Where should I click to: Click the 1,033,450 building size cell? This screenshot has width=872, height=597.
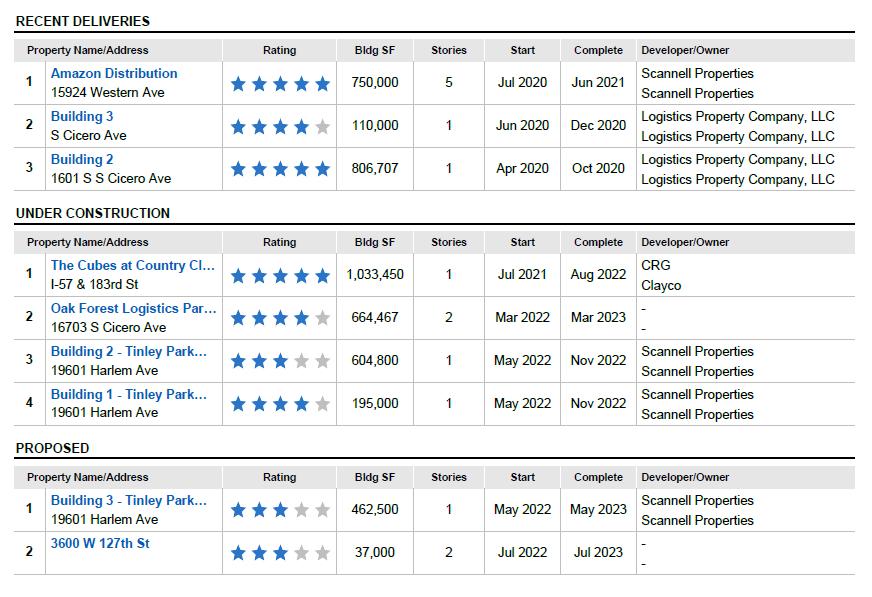point(375,275)
